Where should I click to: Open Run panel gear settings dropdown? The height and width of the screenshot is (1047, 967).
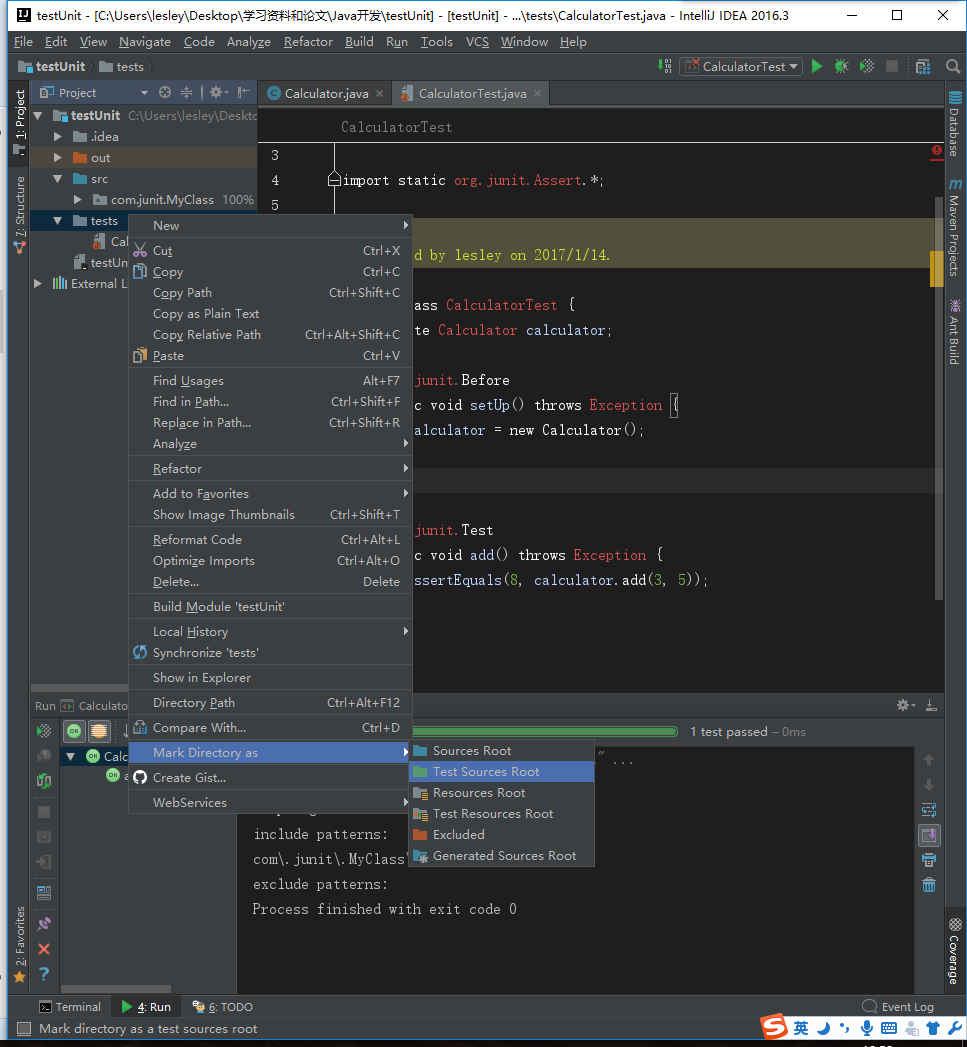[x=905, y=705]
